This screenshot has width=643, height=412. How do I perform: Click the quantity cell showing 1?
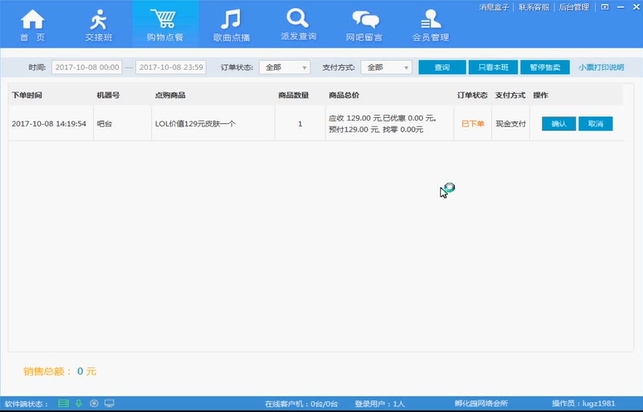300,124
